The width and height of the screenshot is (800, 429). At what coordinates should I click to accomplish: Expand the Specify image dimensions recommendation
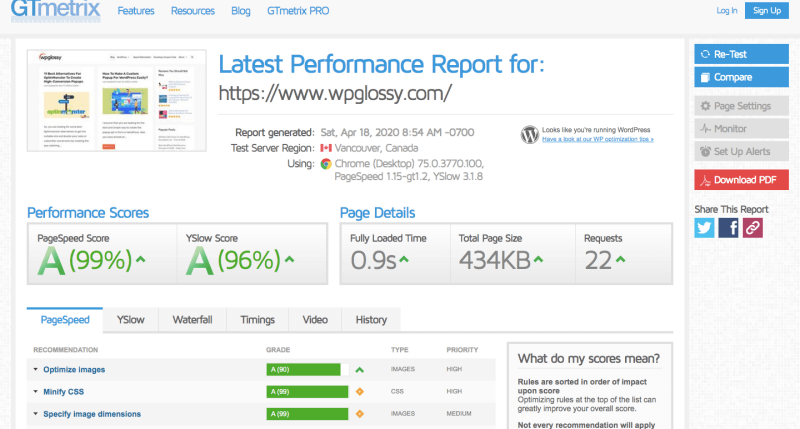pos(36,414)
